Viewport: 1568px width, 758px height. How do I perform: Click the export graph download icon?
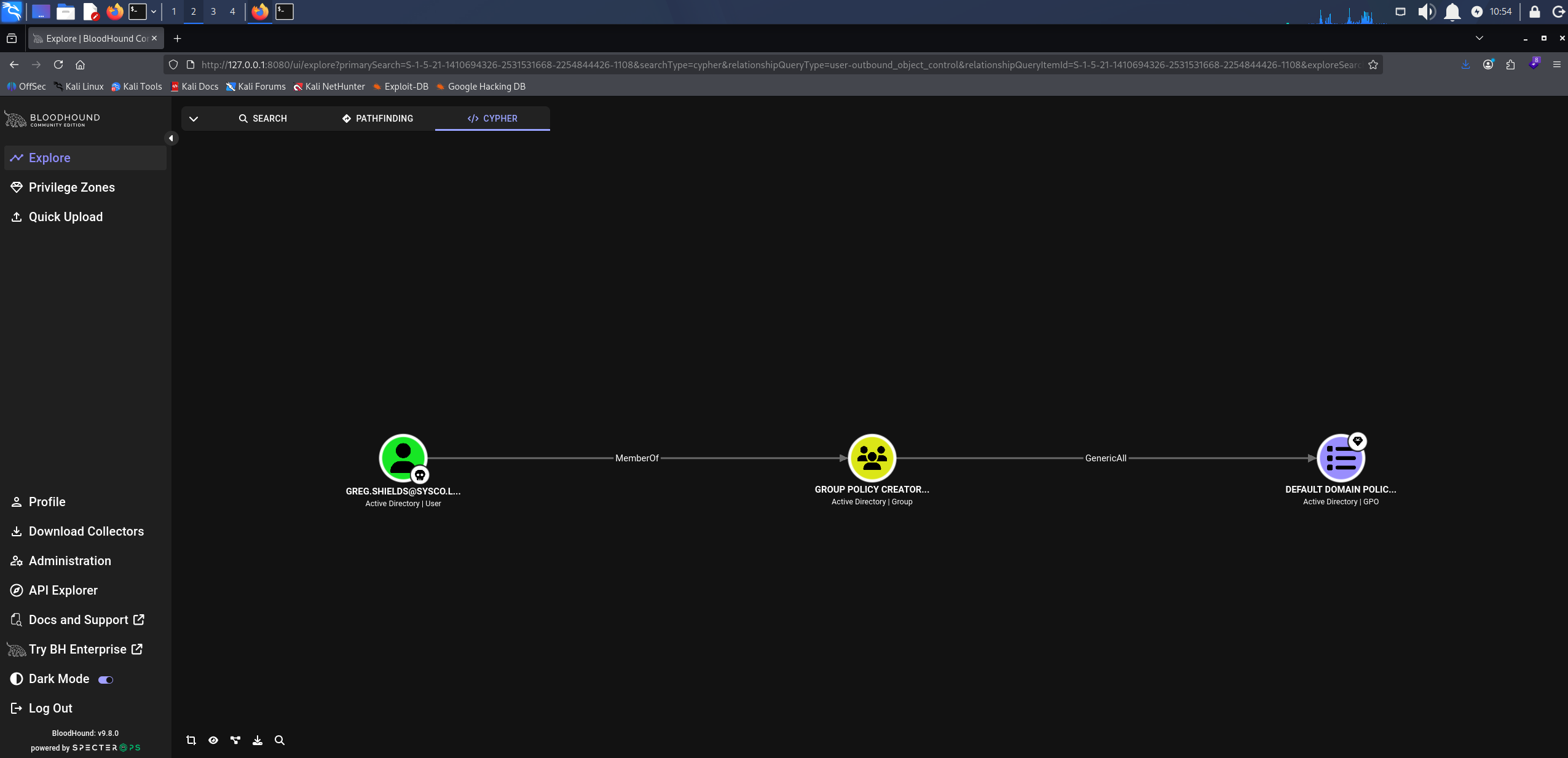(x=258, y=740)
